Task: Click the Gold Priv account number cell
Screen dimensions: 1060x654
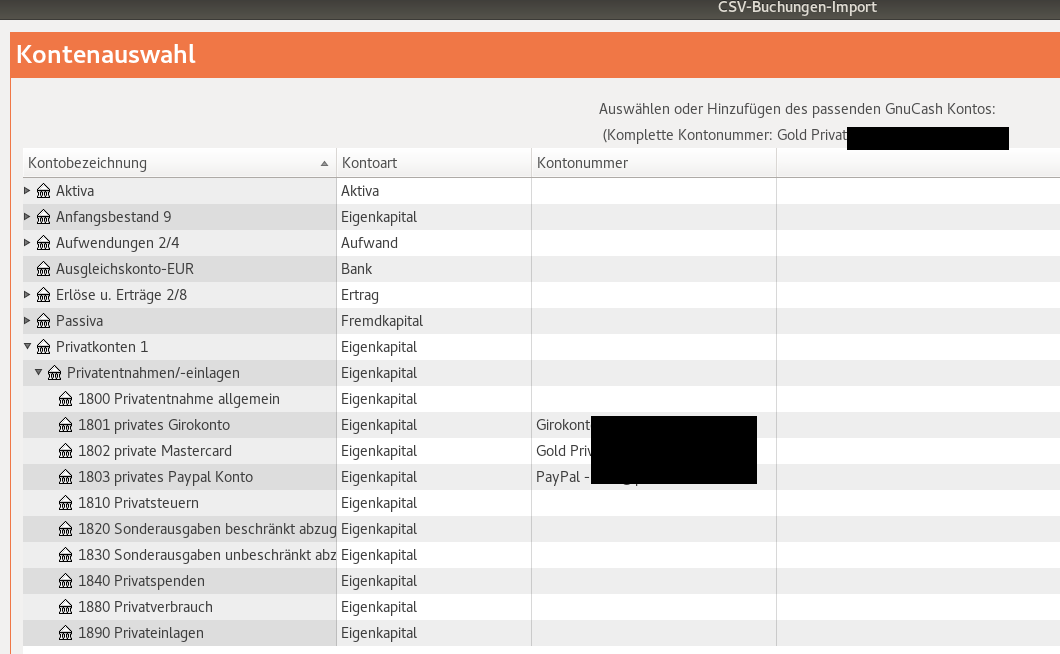Action: pyautogui.click(x=654, y=451)
